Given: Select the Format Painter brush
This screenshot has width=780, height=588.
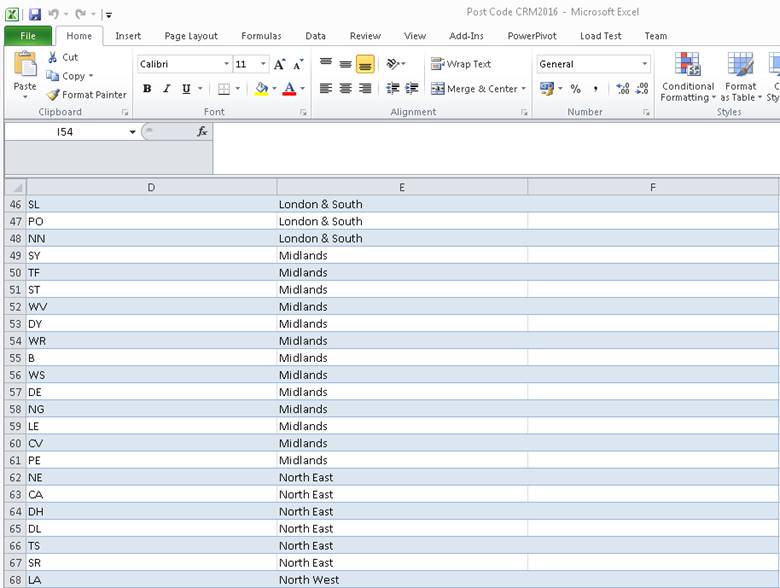Looking at the screenshot, I should coord(53,95).
